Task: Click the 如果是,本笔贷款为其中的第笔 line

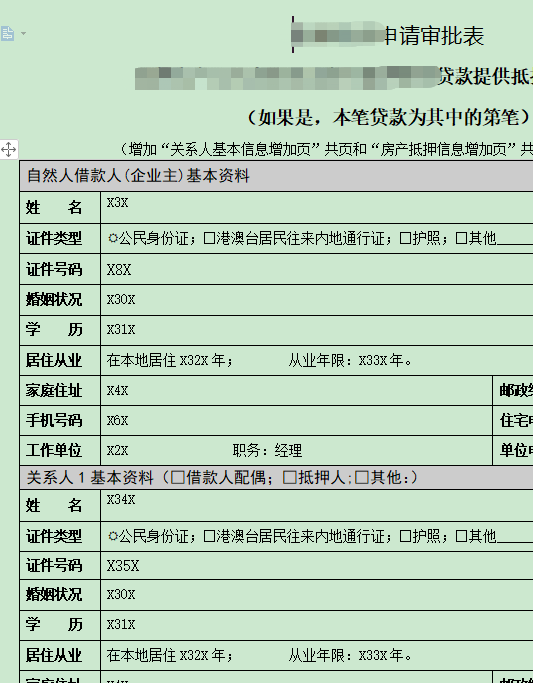Action: [389, 117]
